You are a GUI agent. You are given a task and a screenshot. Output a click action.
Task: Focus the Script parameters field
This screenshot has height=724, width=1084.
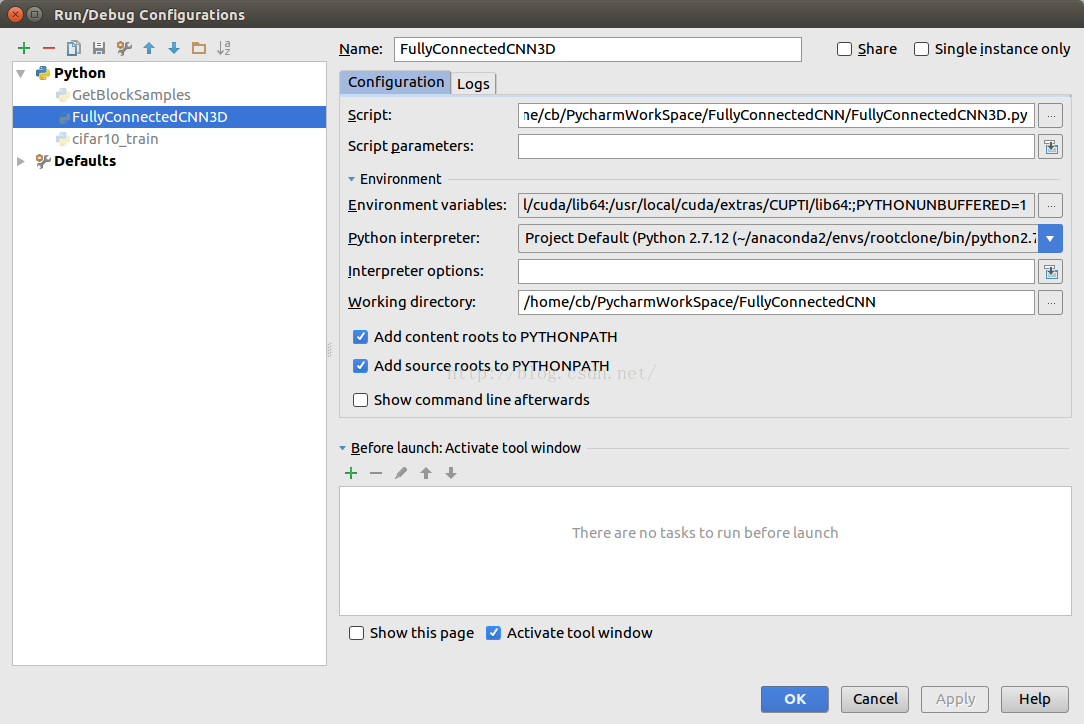[776, 147]
